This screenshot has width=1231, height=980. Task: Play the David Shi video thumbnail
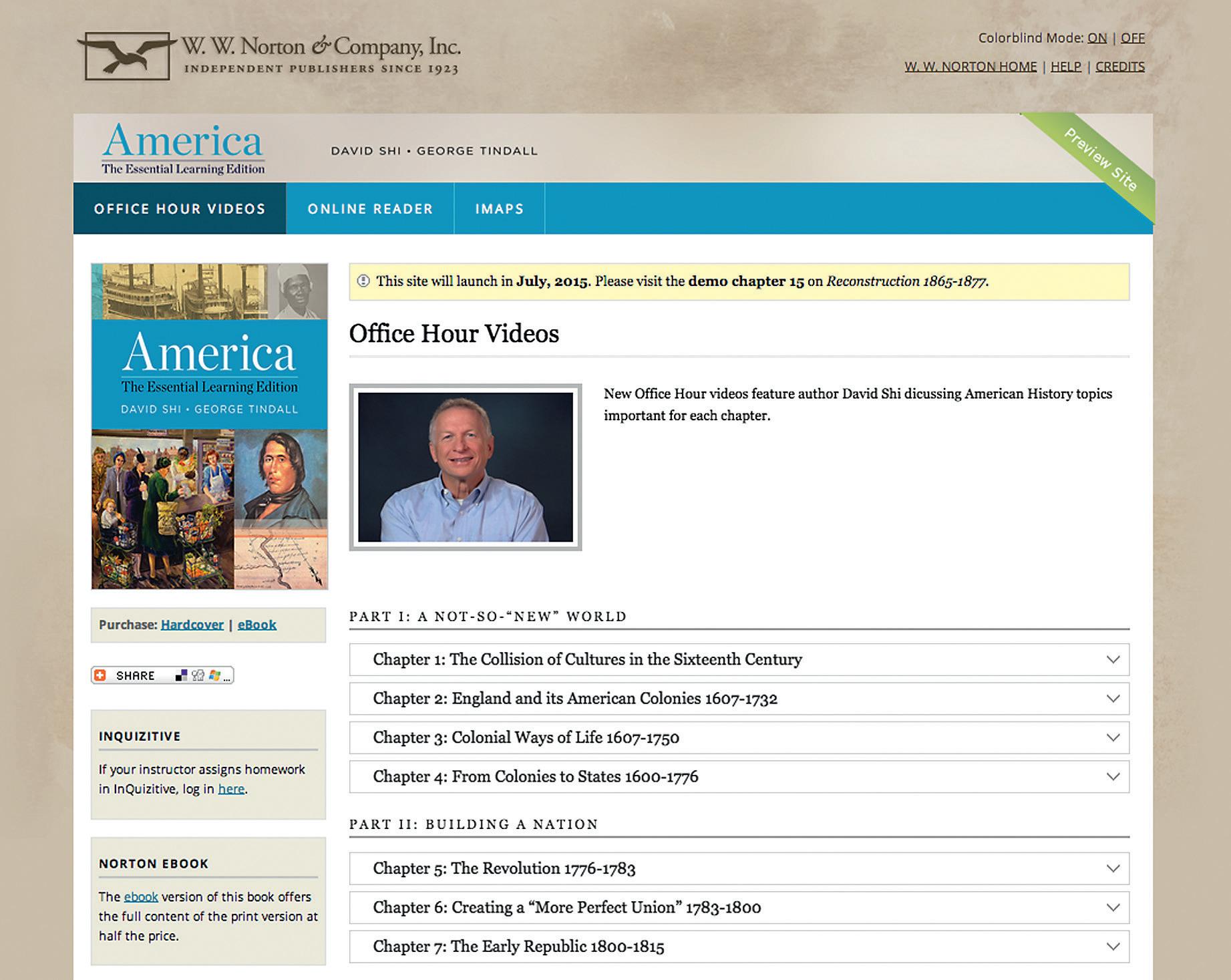[x=466, y=467]
